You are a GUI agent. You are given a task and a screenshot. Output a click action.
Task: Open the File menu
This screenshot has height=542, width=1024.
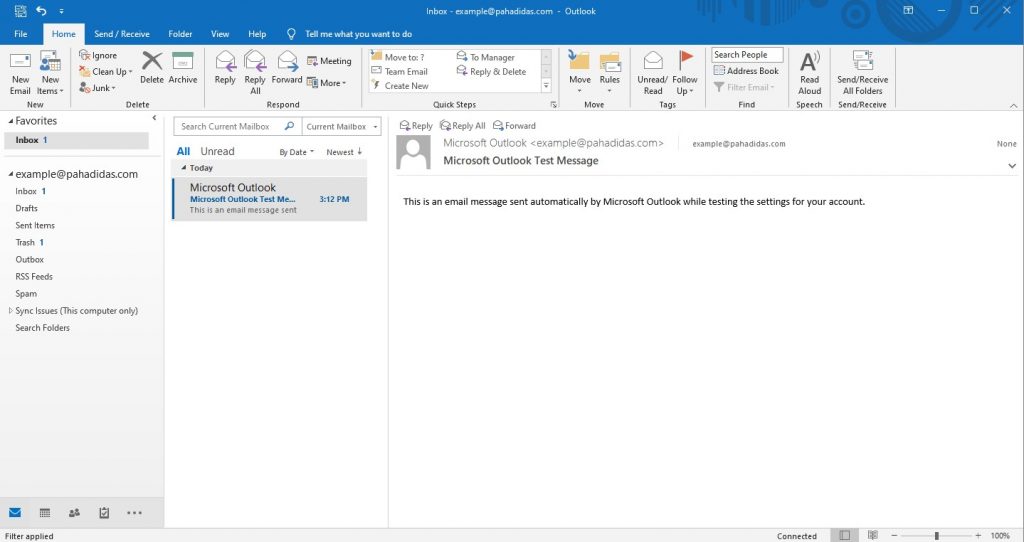tap(21, 34)
